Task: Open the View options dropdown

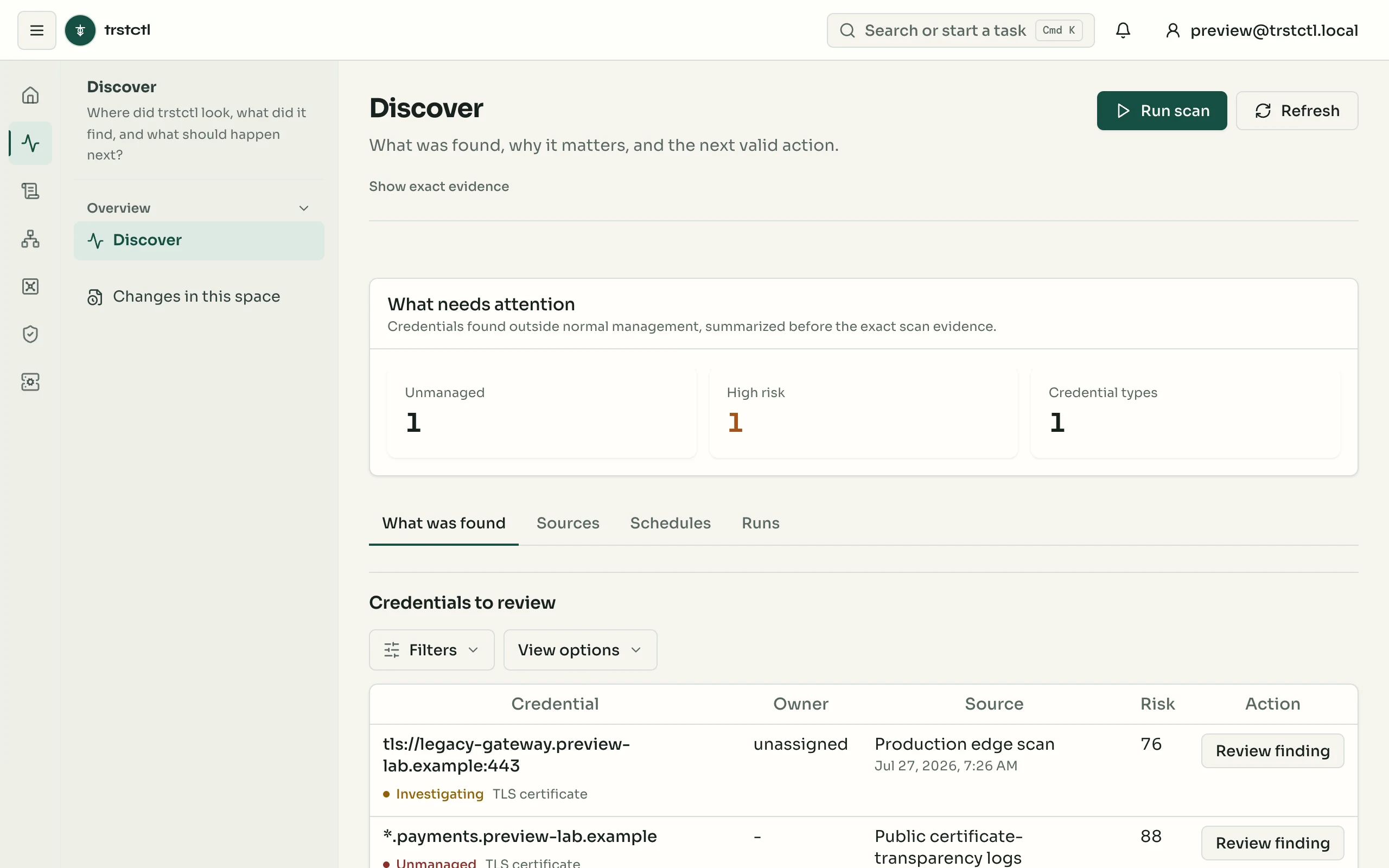Action: click(579, 650)
